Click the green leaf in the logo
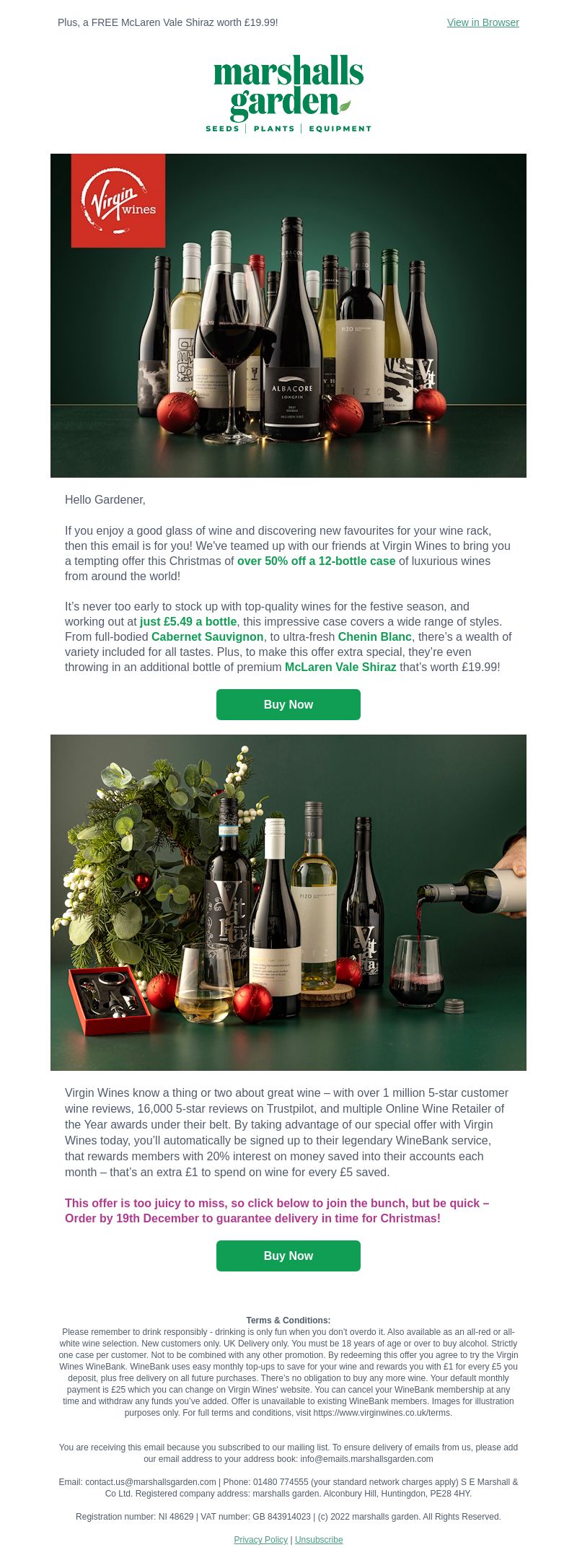This screenshot has width=577, height=1568. 345,106
